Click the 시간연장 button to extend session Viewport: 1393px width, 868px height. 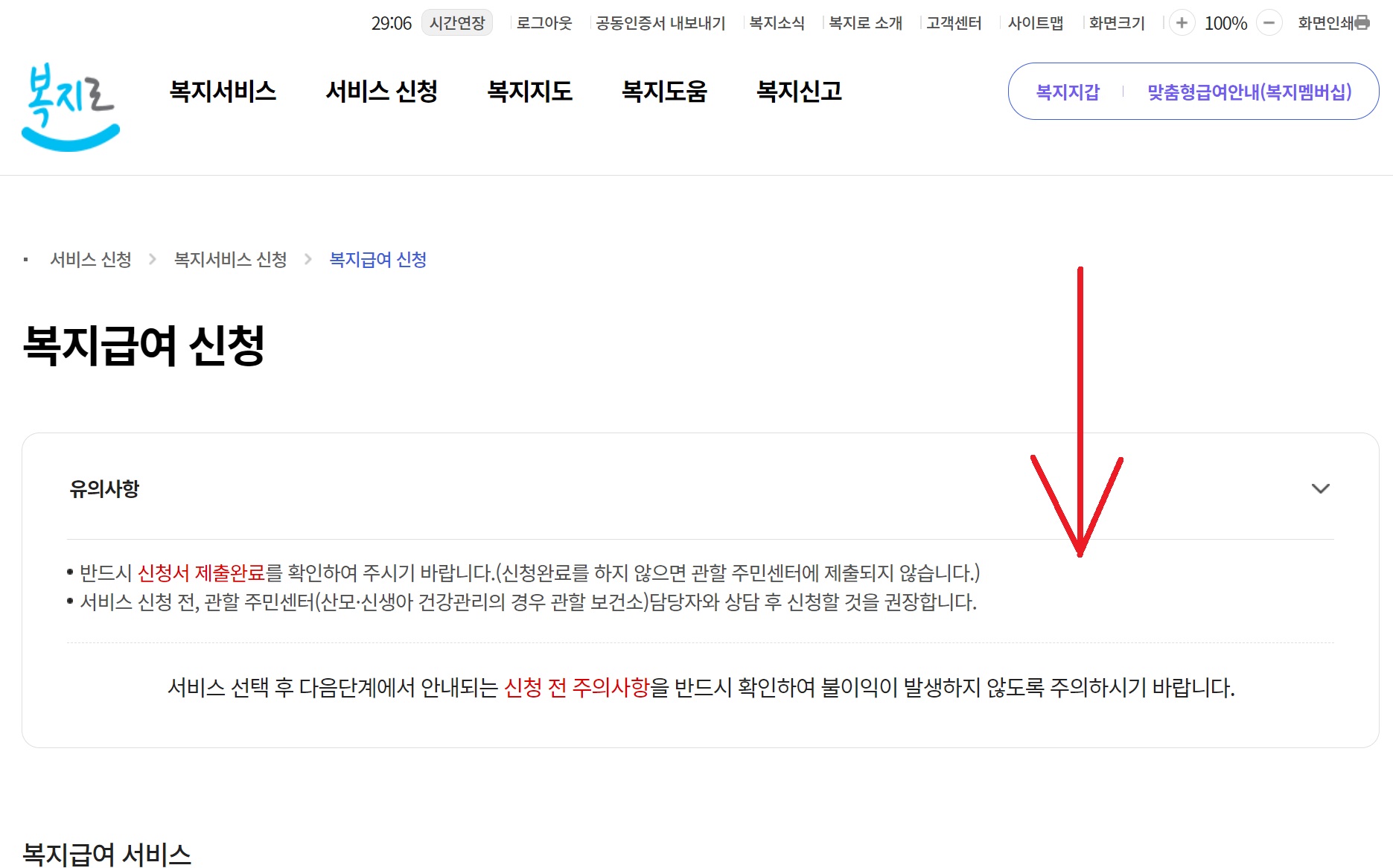(456, 23)
